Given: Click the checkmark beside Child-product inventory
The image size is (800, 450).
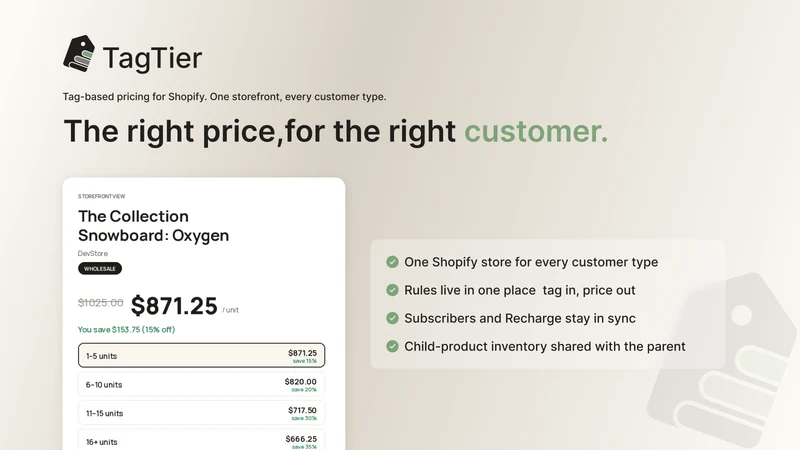Looking at the screenshot, I should 392,346.
